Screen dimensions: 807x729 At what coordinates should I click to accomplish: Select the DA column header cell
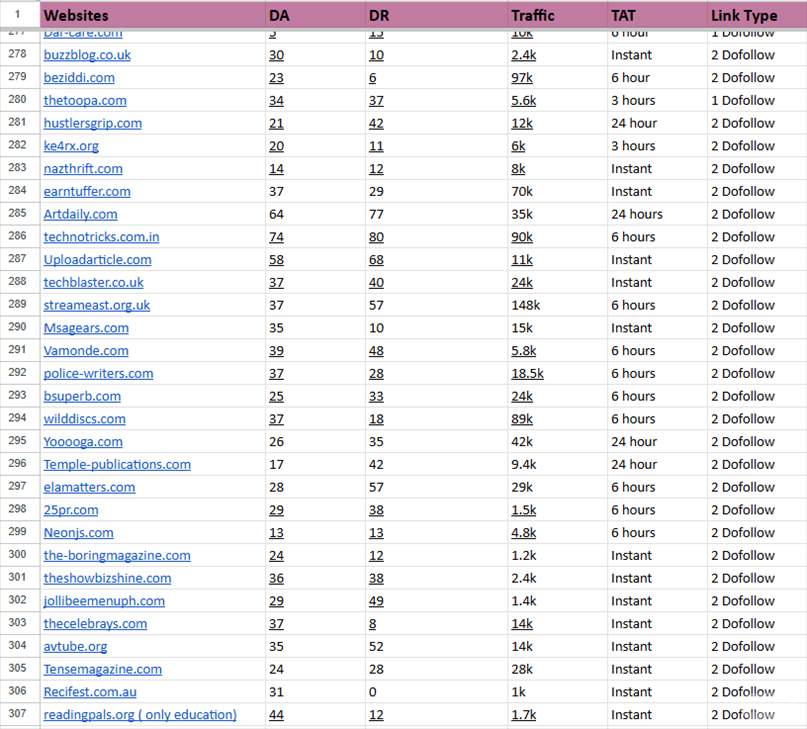pos(315,15)
